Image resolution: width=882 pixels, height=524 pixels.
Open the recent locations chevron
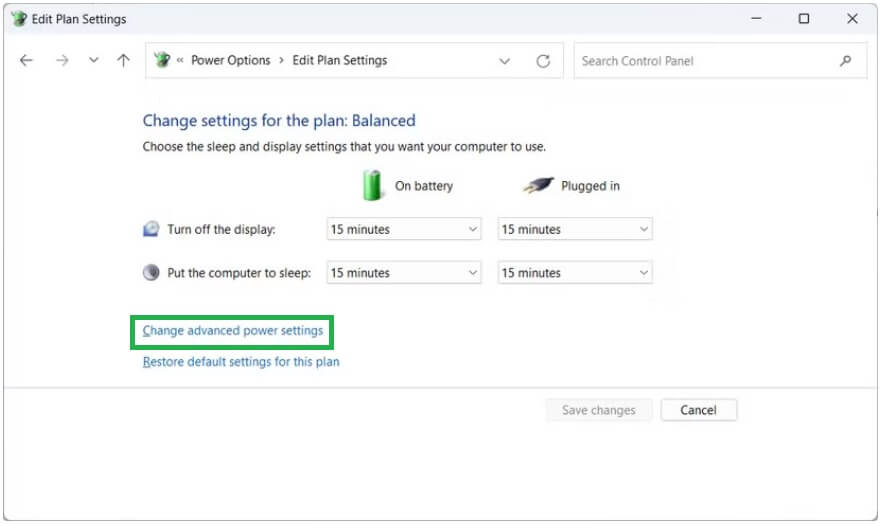click(x=93, y=60)
